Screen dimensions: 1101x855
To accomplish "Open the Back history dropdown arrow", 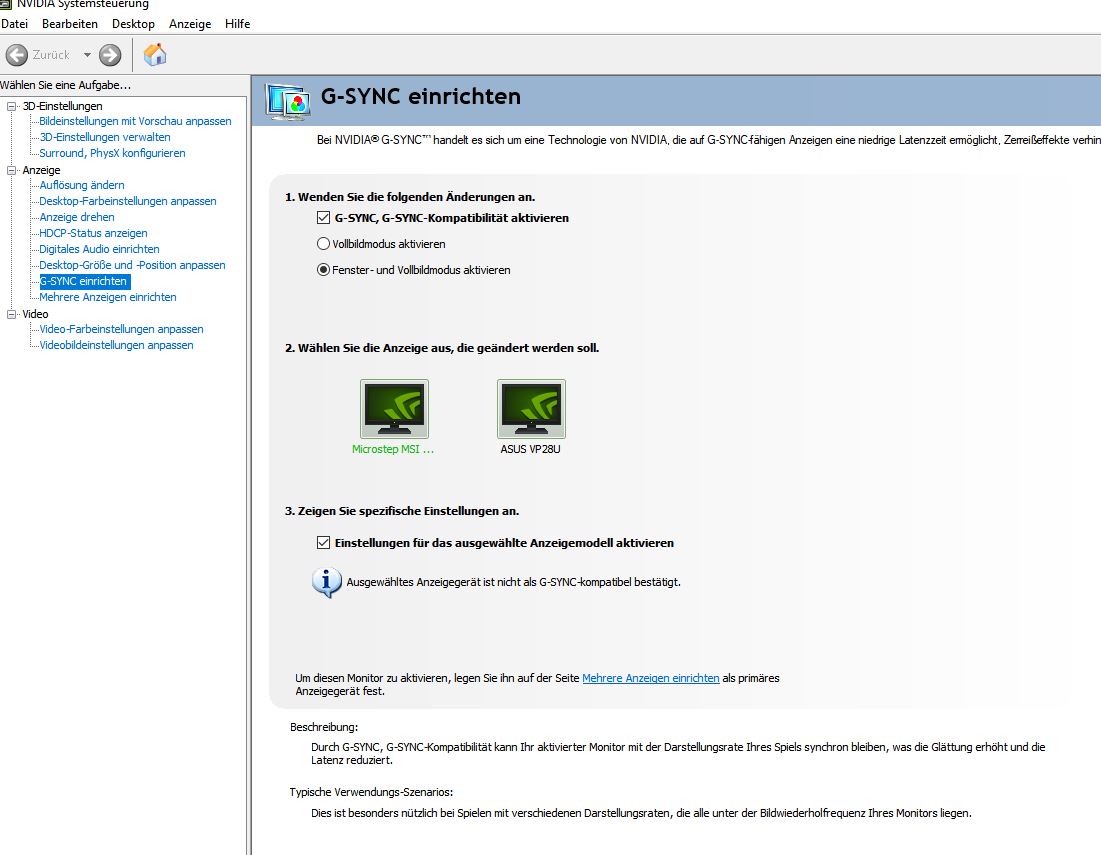I will (x=87, y=55).
